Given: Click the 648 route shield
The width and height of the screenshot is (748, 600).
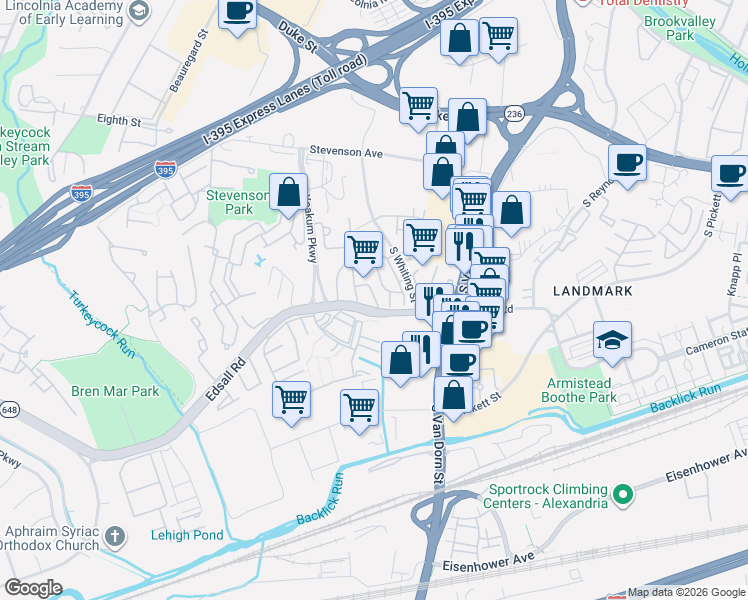Looking at the screenshot, I should click(9, 410).
